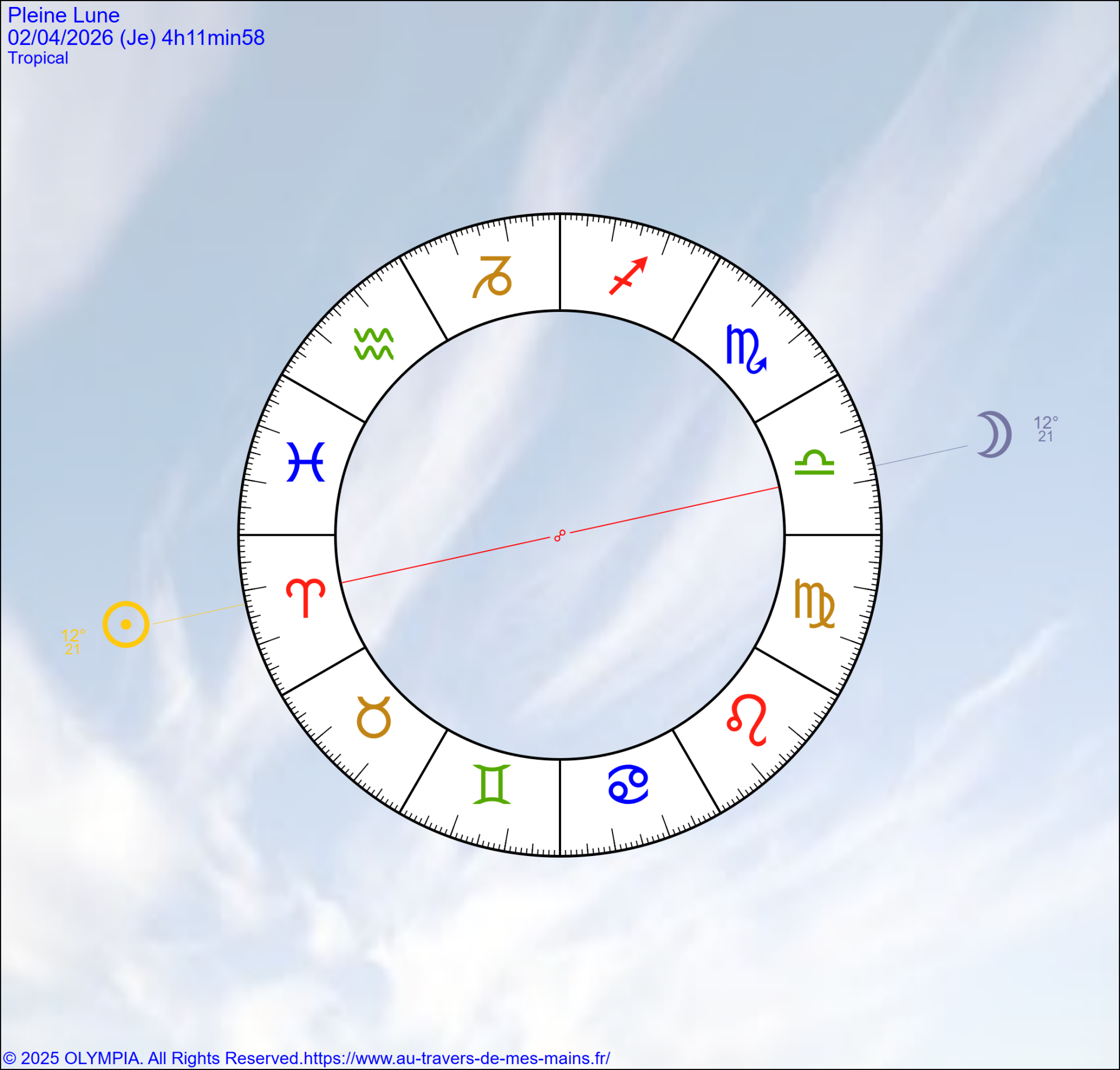
Task: Click the green Libra symbol
Action: 814,462
